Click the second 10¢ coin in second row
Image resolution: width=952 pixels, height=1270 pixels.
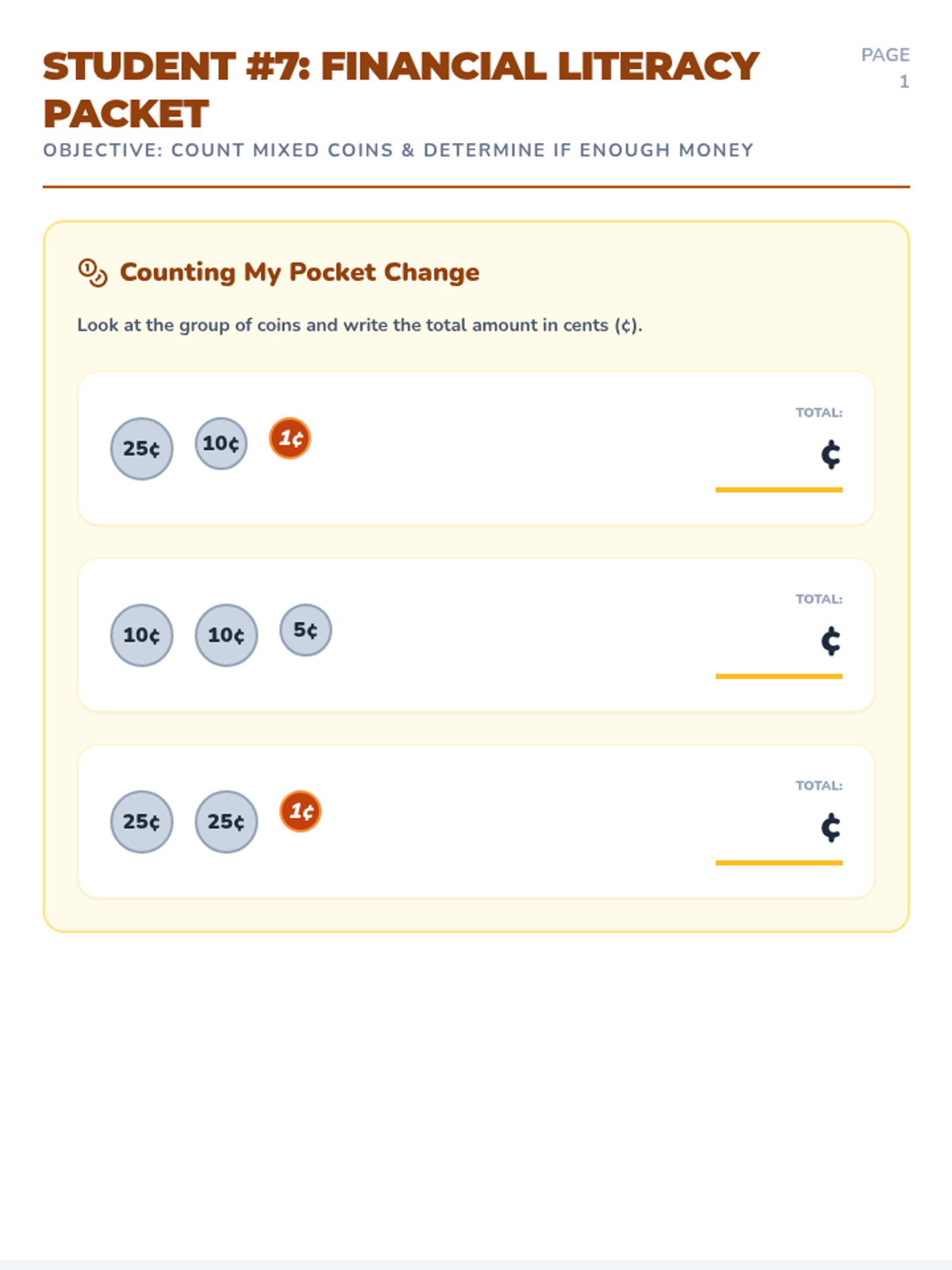(x=226, y=635)
